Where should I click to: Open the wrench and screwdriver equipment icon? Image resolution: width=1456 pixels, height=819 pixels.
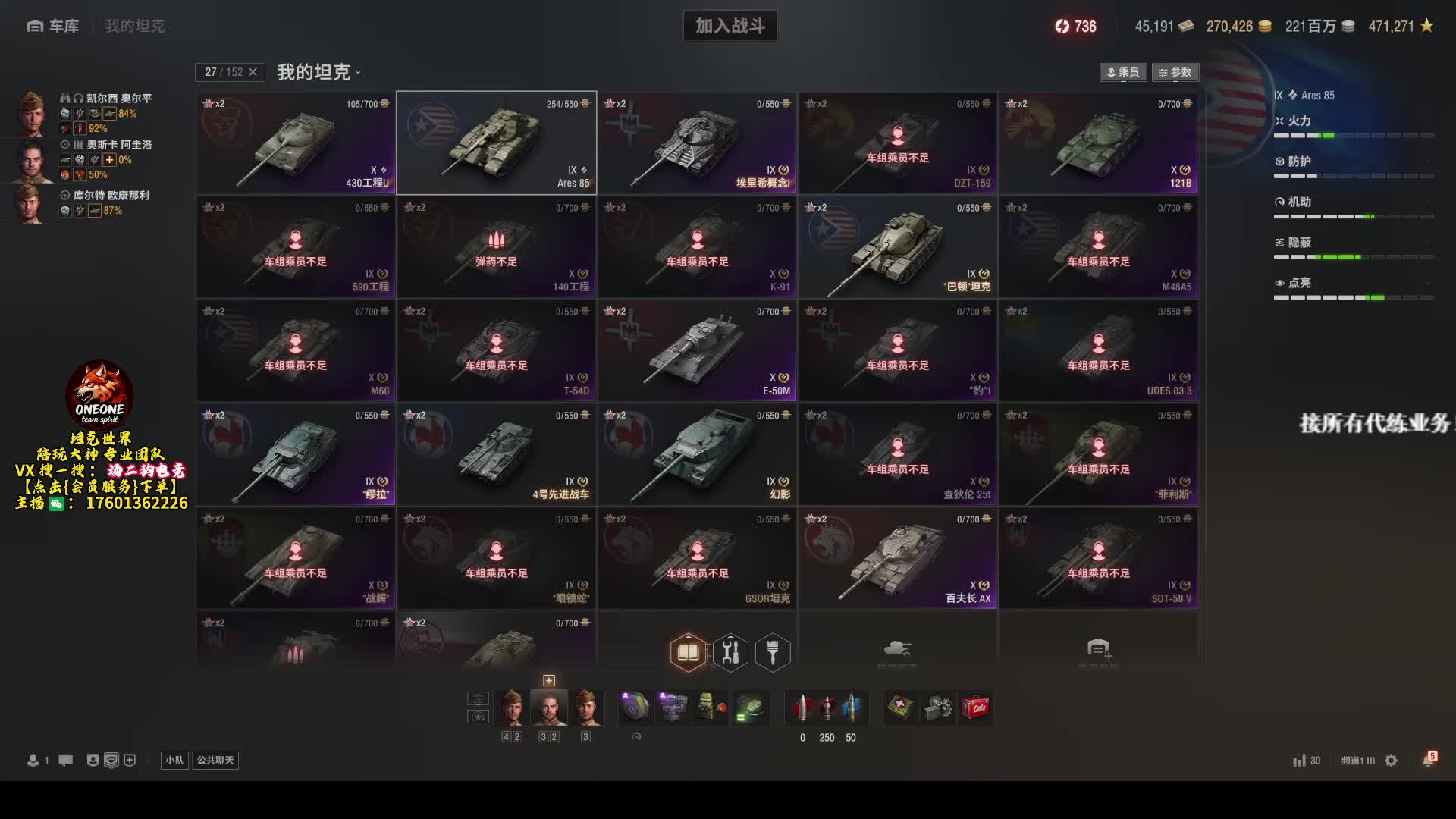730,652
